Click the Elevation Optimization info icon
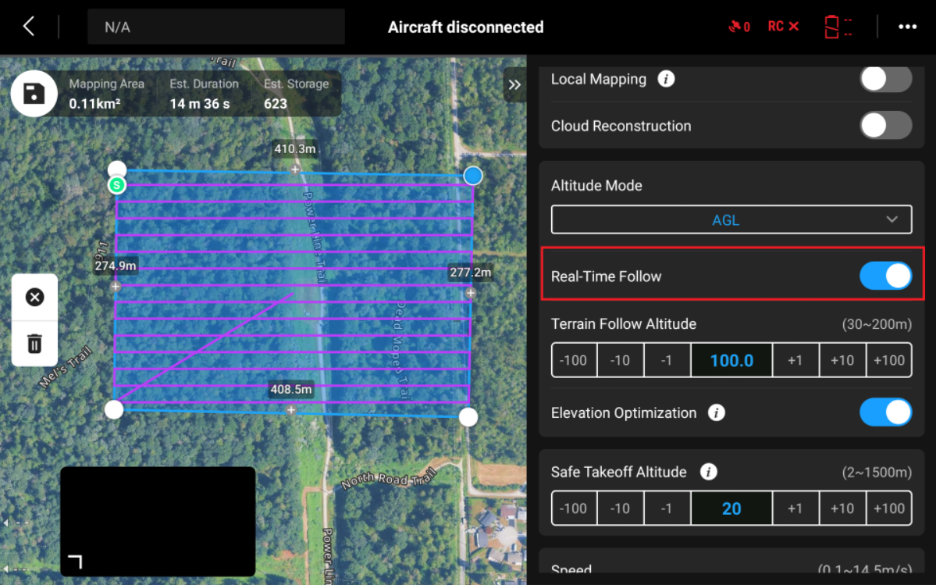Viewport: 936px width, 585px height. pos(716,413)
